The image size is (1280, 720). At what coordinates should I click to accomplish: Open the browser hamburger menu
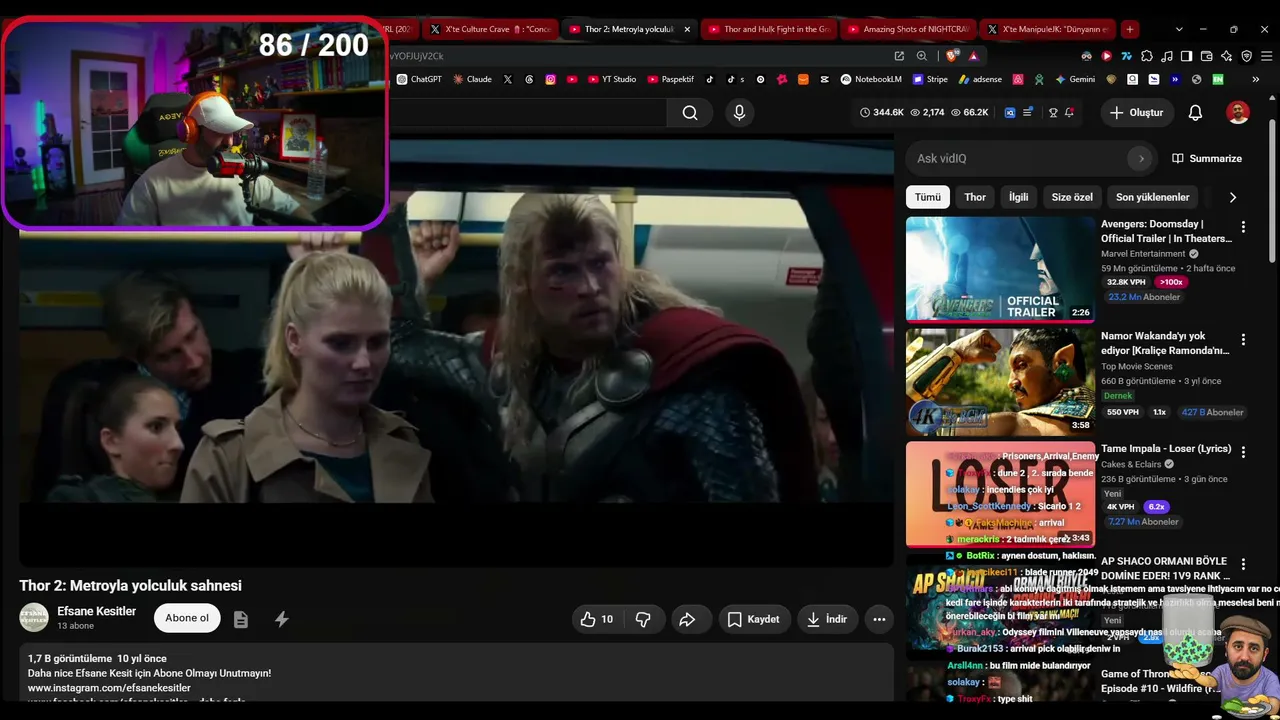(1265, 56)
